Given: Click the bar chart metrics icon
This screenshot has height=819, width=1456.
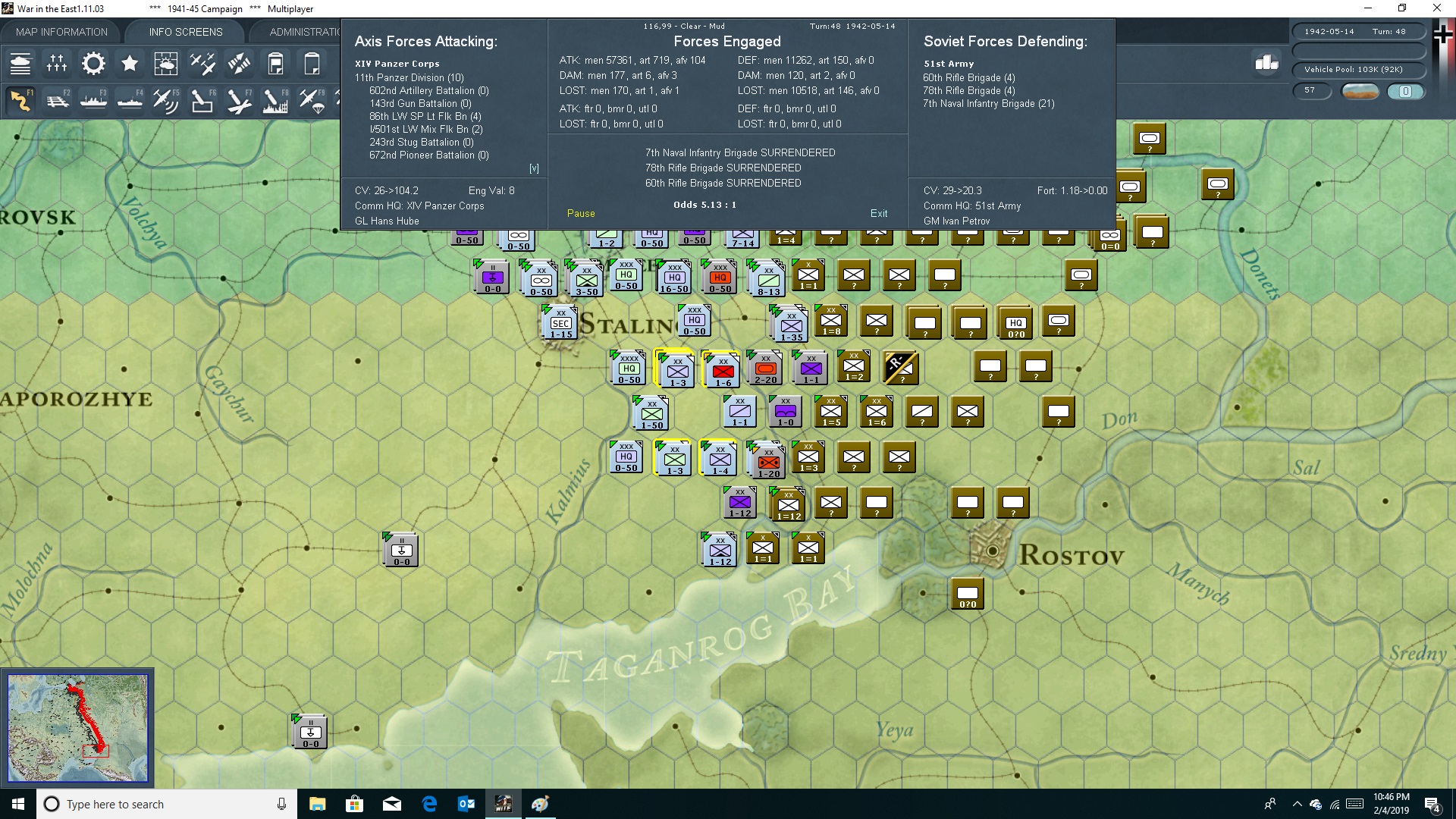Looking at the screenshot, I should (x=1266, y=64).
